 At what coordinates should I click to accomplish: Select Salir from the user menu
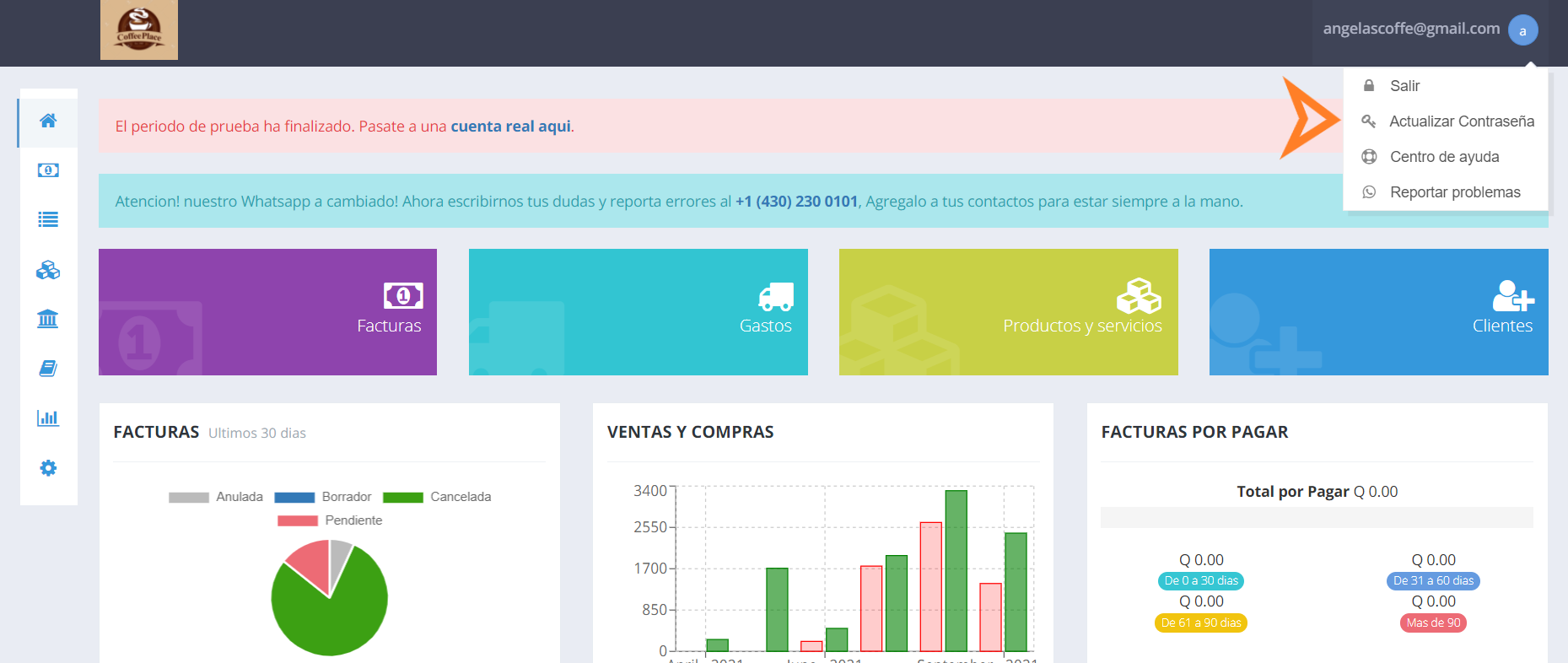[x=1446, y=86]
